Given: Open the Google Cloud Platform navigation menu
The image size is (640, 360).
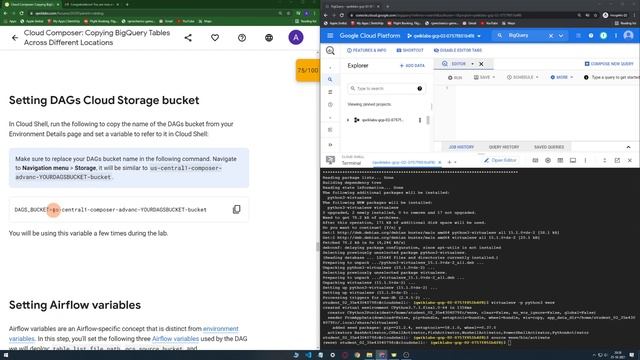Looking at the screenshot, I should tap(330, 36).
